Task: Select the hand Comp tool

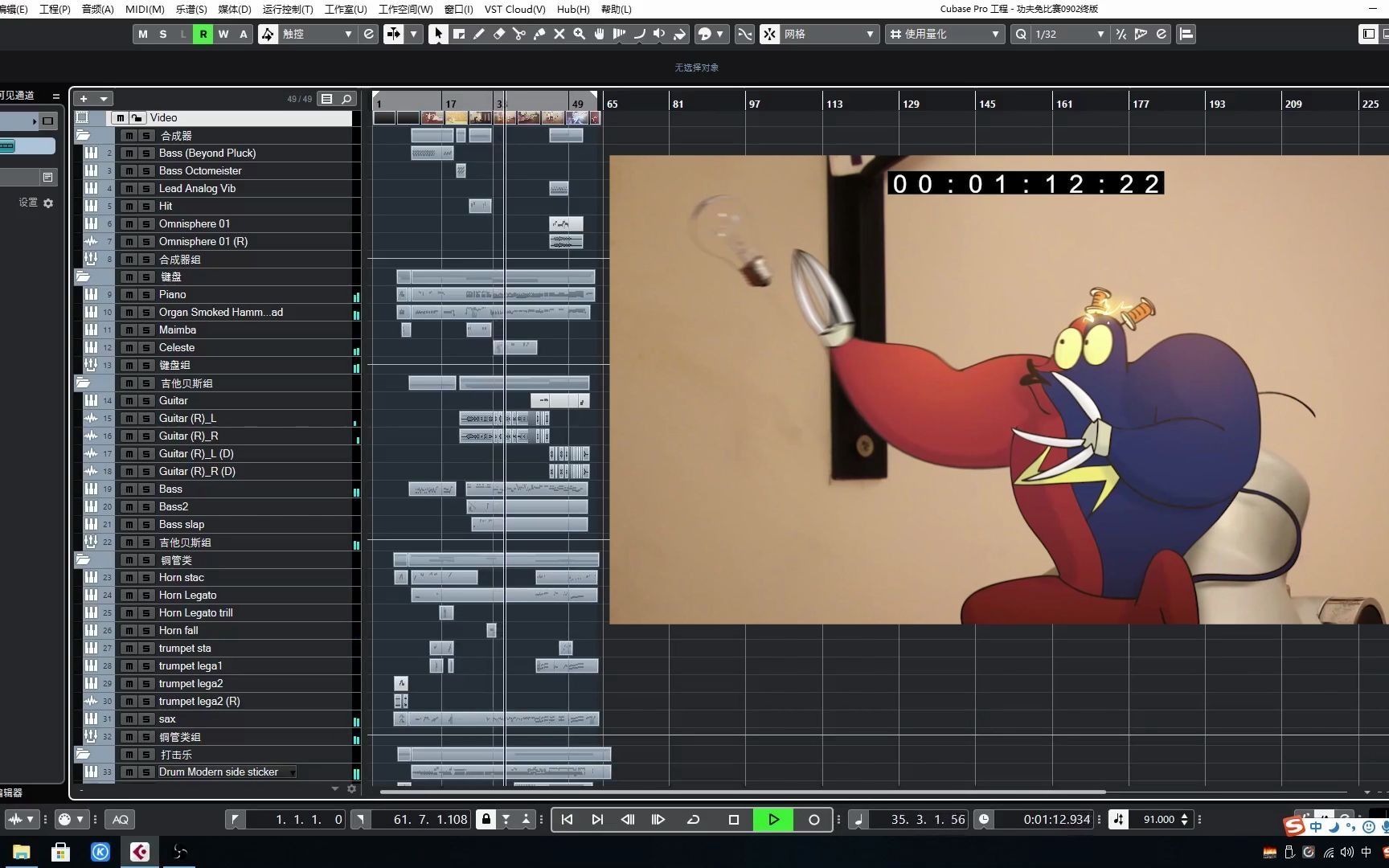Action: tap(599, 34)
